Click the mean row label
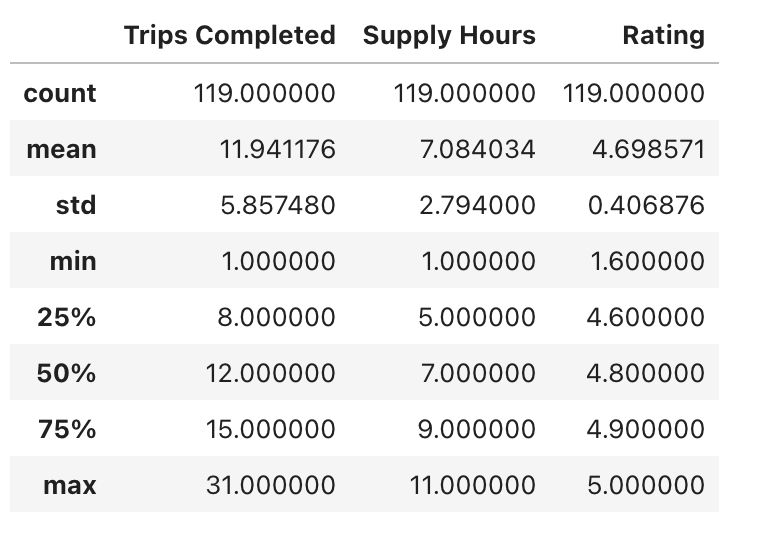Screen dimensions: 770x536 tap(61, 149)
